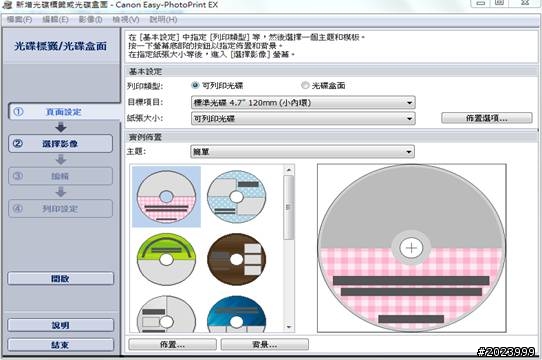This screenshot has height=360, width=542.
Task: Open the 編輯(E) menu
Action: [x=55, y=19]
